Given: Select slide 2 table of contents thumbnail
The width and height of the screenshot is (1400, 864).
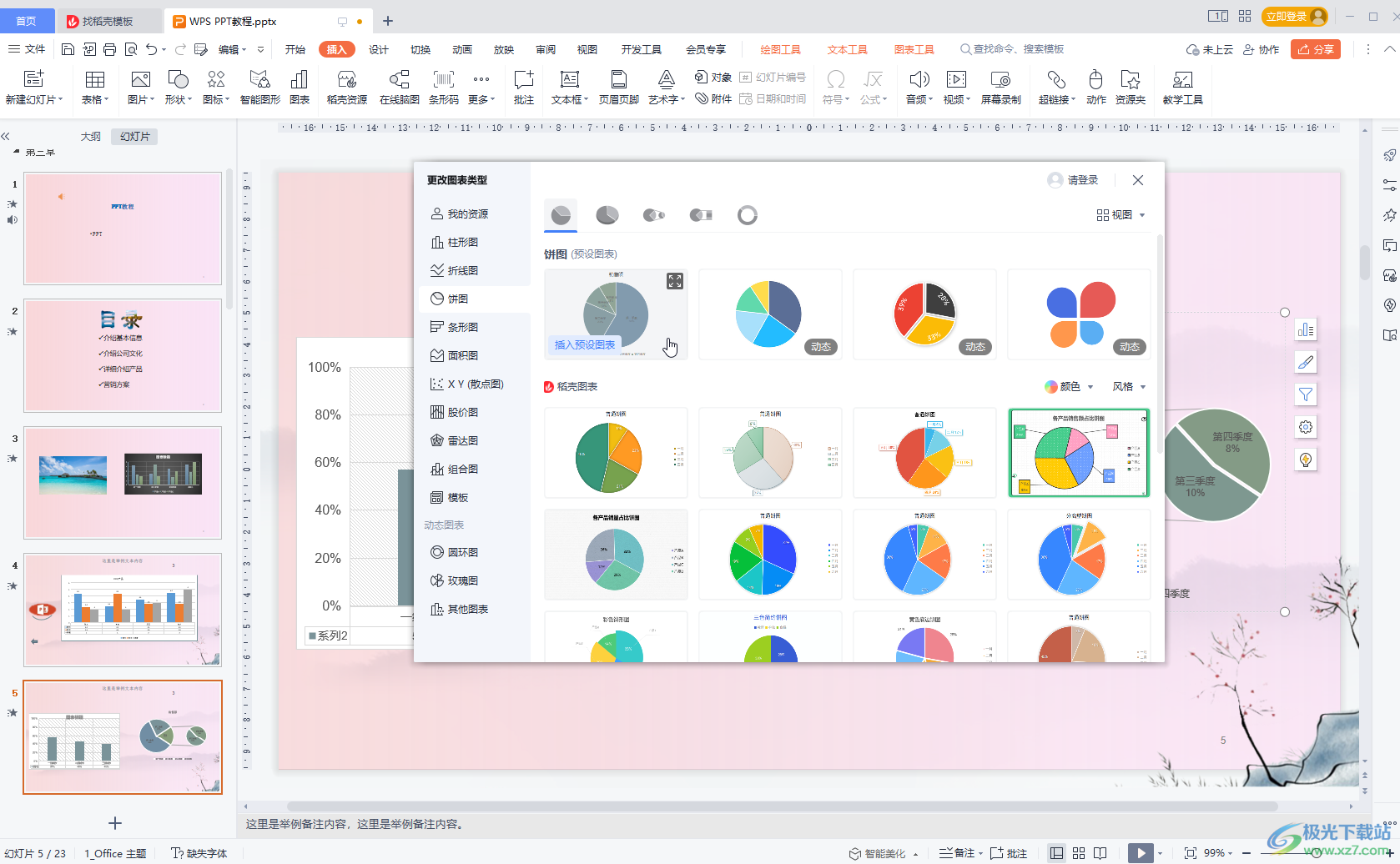Looking at the screenshot, I should pos(123,356).
